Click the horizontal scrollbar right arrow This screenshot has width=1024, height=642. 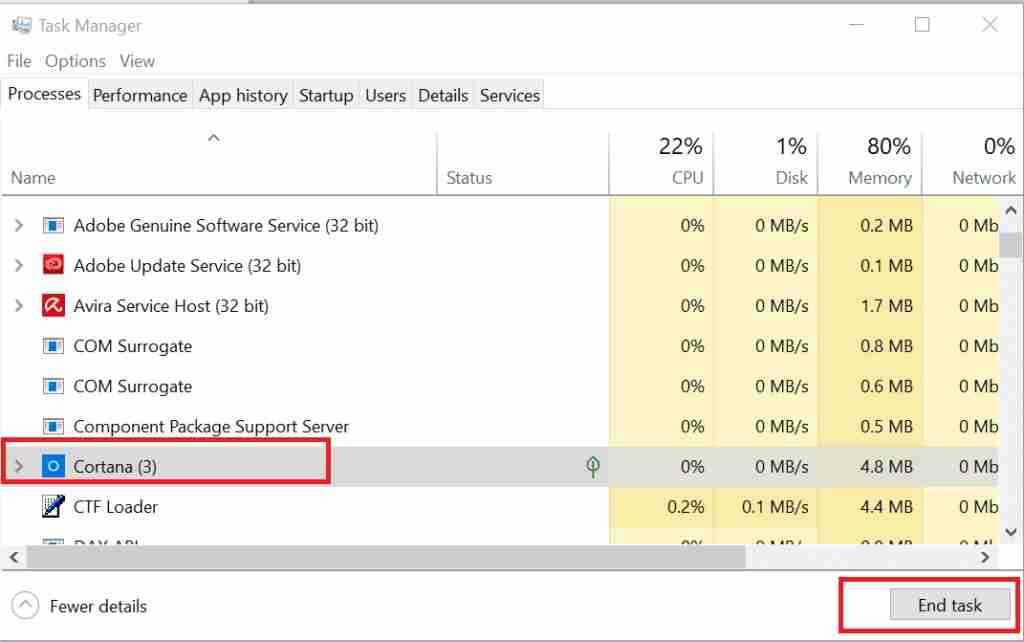pyautogui.click(x=985, y=557)
